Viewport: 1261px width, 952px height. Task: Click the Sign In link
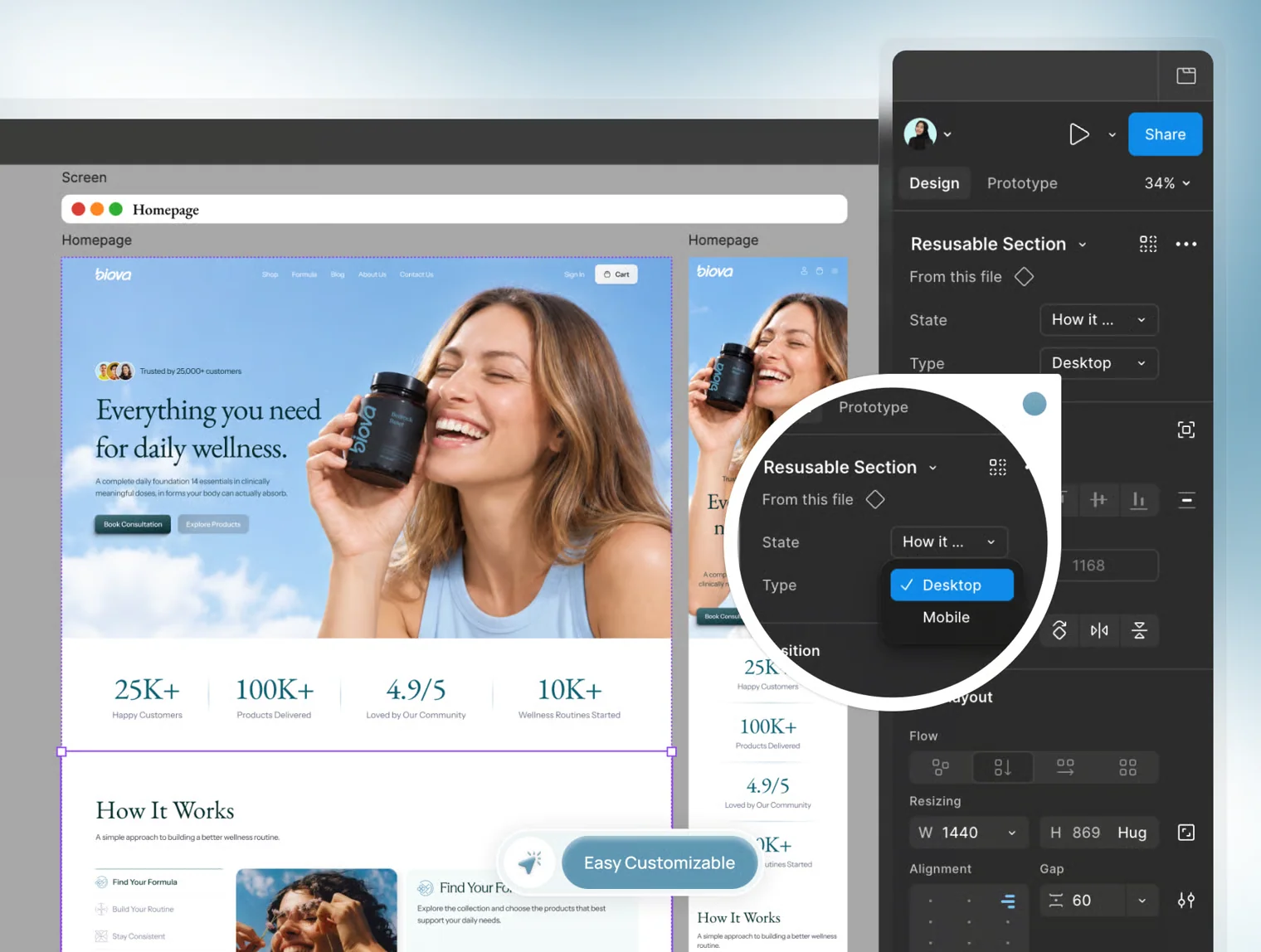(574, 274)
